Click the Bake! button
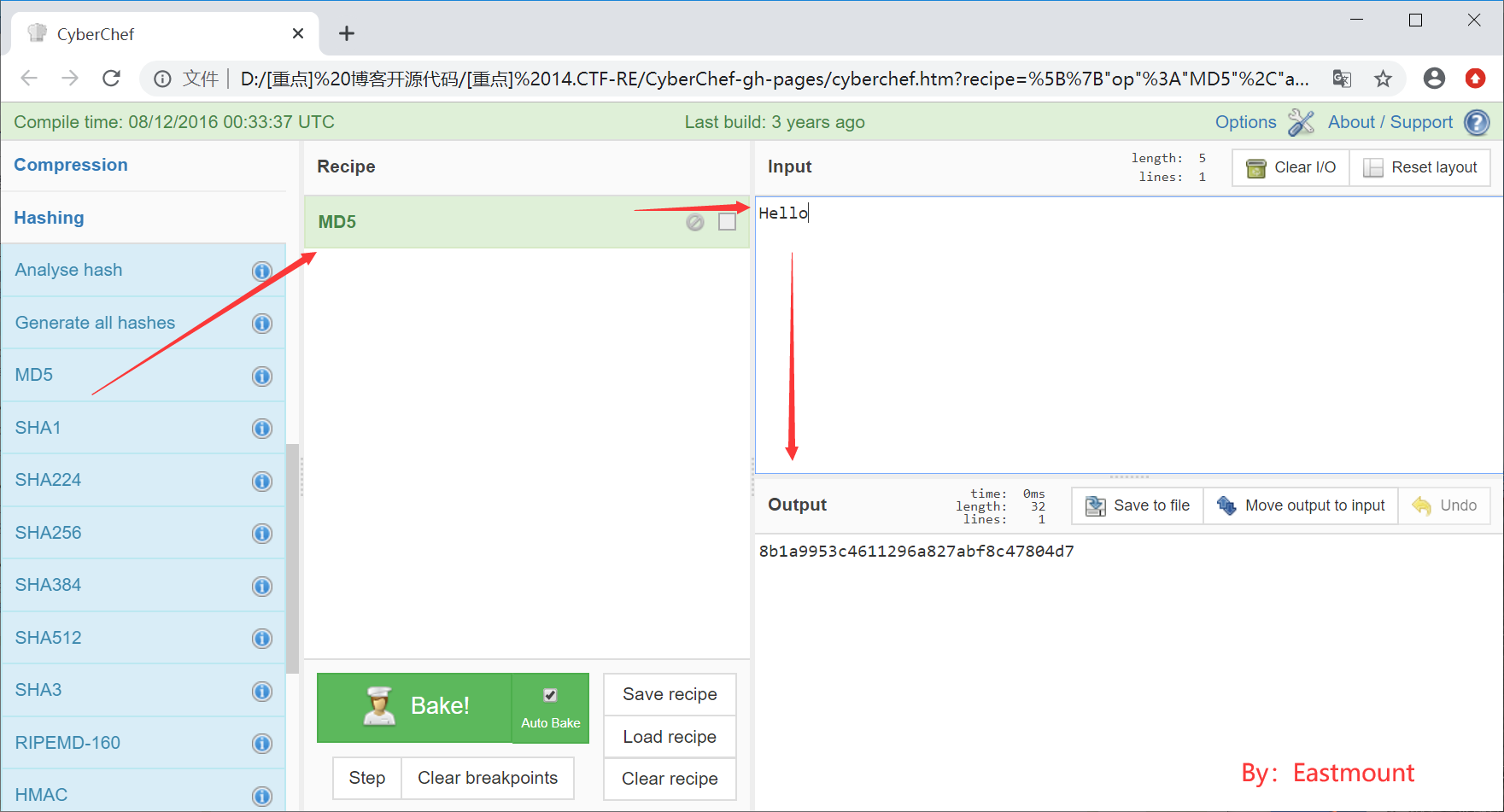 point(415,707)
